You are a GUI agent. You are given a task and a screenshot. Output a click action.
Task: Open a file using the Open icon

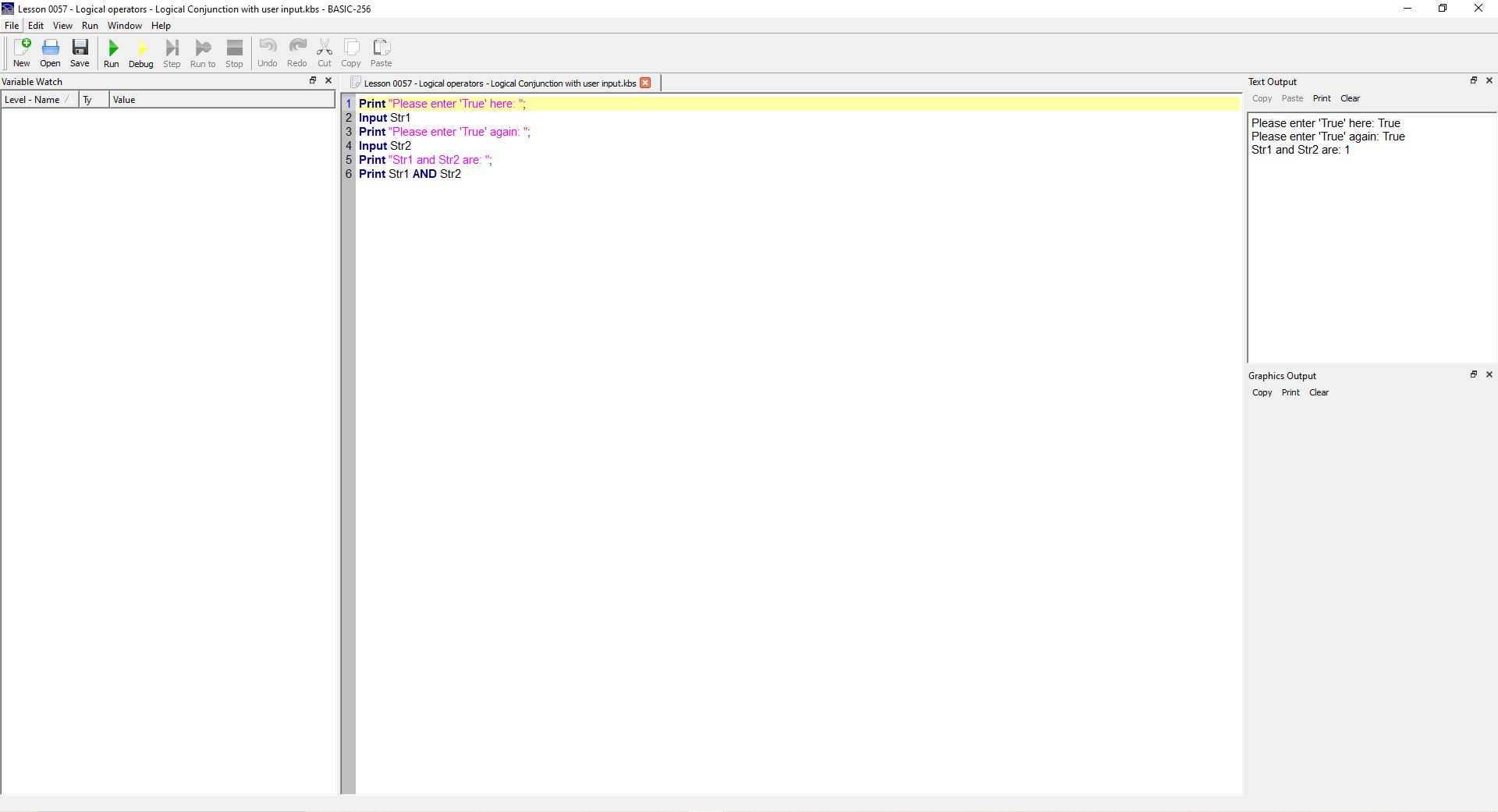click(x=50, y=53)
